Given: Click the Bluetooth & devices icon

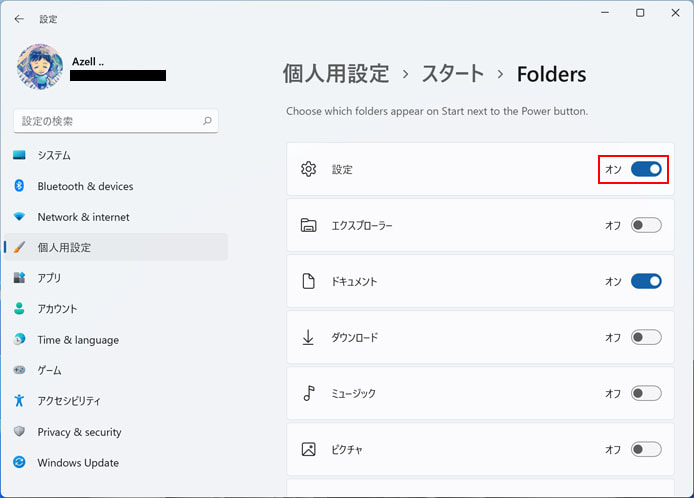Looking at the screenshot, I should coord(19,186).
